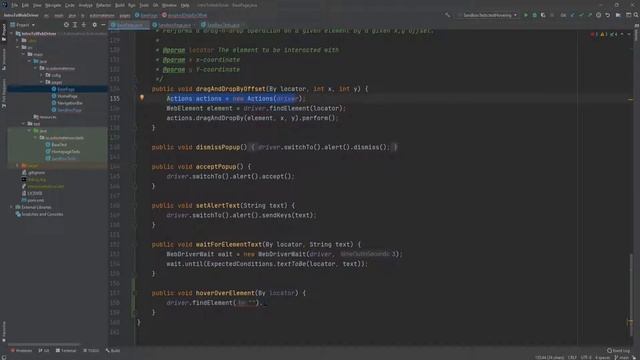
Task: Open the Refactor menu
Action: 103,5
